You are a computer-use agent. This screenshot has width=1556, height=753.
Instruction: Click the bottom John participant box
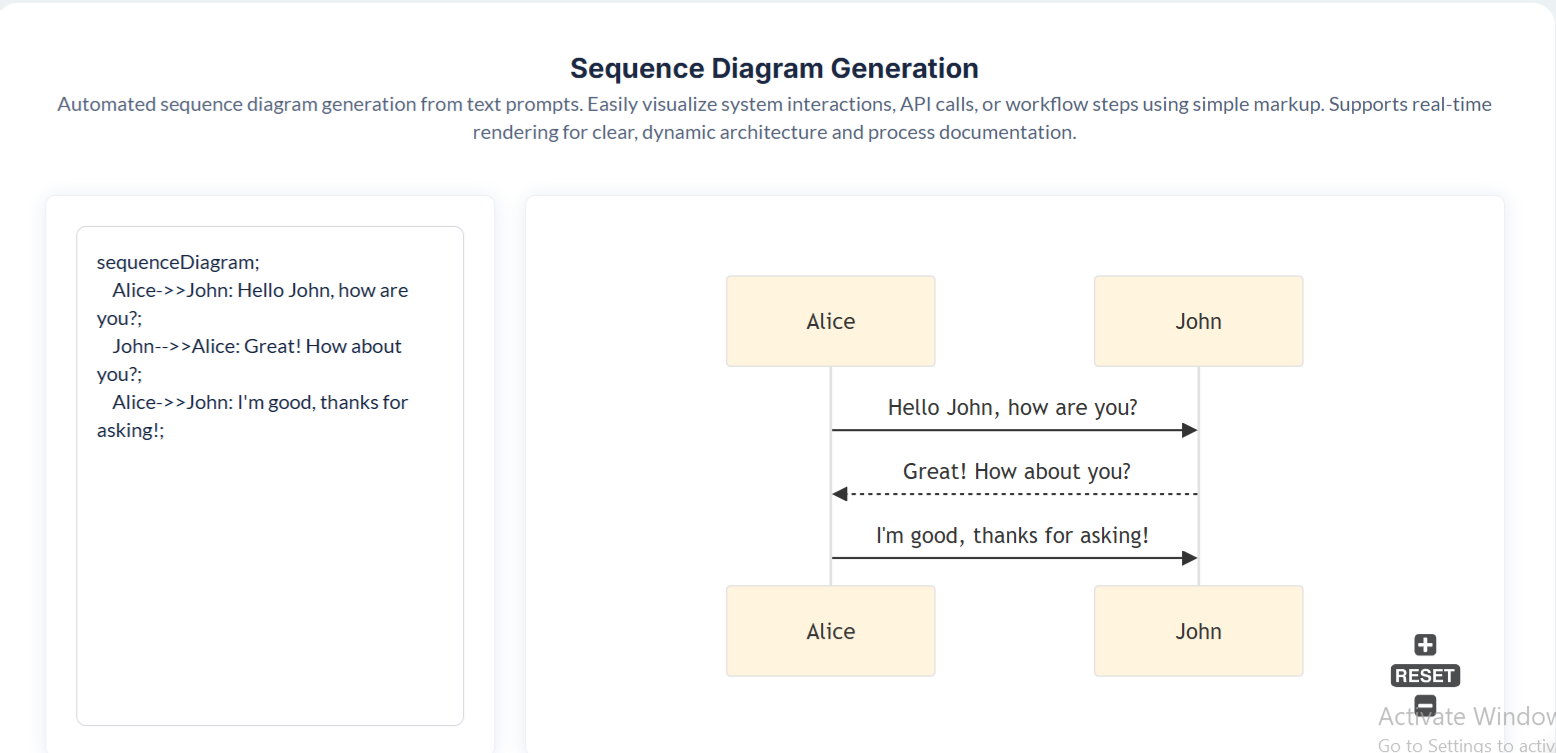click(1198, 631)
